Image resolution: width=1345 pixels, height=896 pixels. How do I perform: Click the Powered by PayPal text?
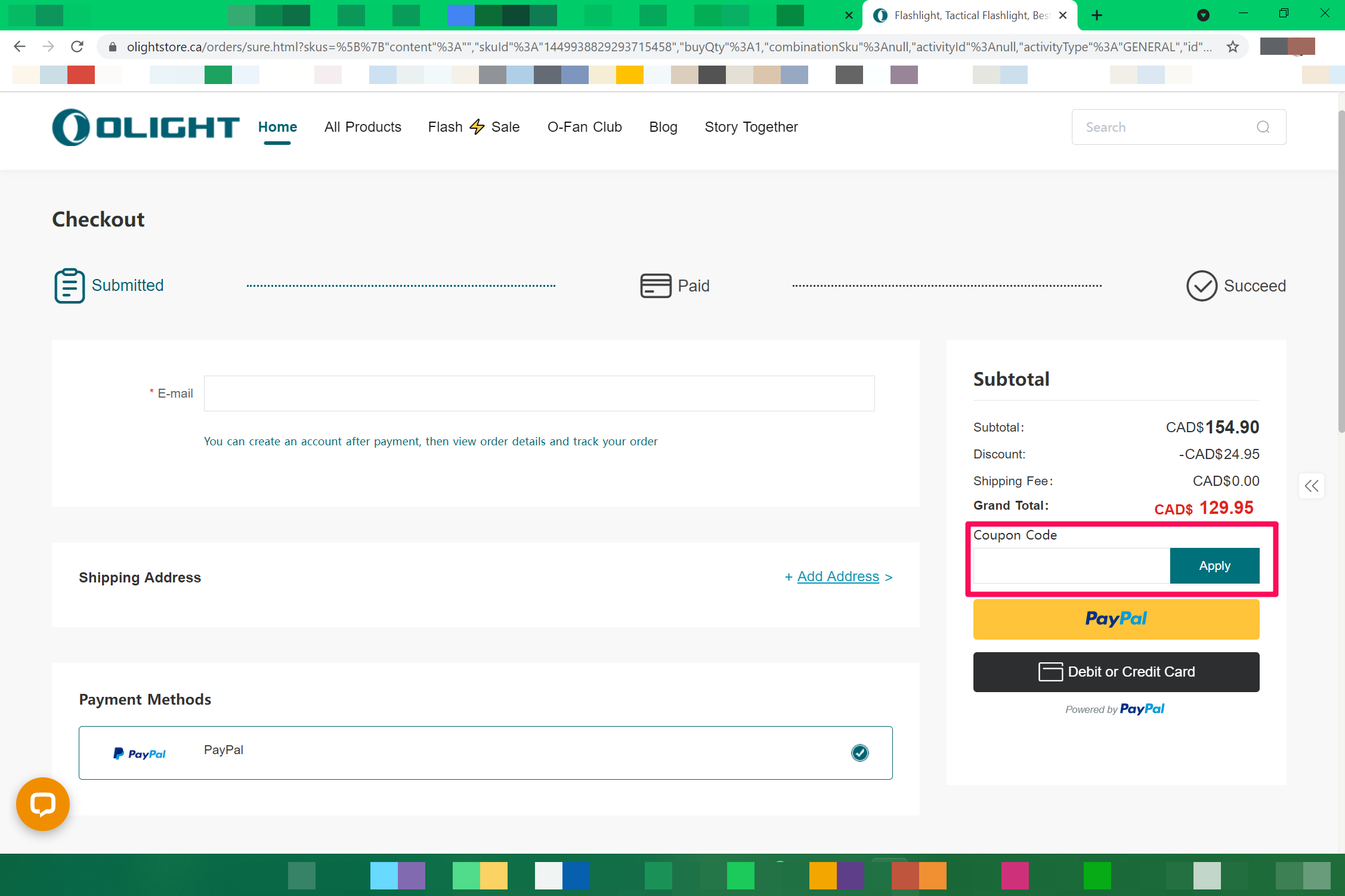coord(1115,709)
